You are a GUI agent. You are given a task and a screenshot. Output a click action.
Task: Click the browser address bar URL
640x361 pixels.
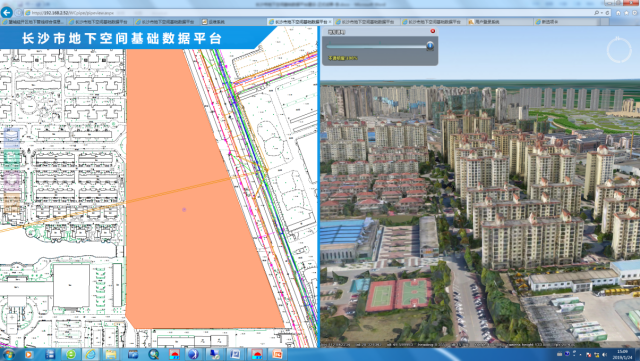[x=73, y=13]
